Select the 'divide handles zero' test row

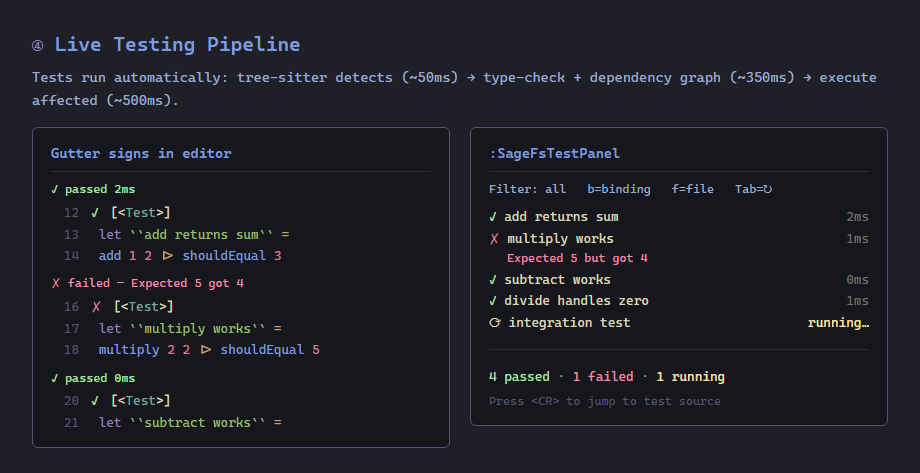pos(679,301)
